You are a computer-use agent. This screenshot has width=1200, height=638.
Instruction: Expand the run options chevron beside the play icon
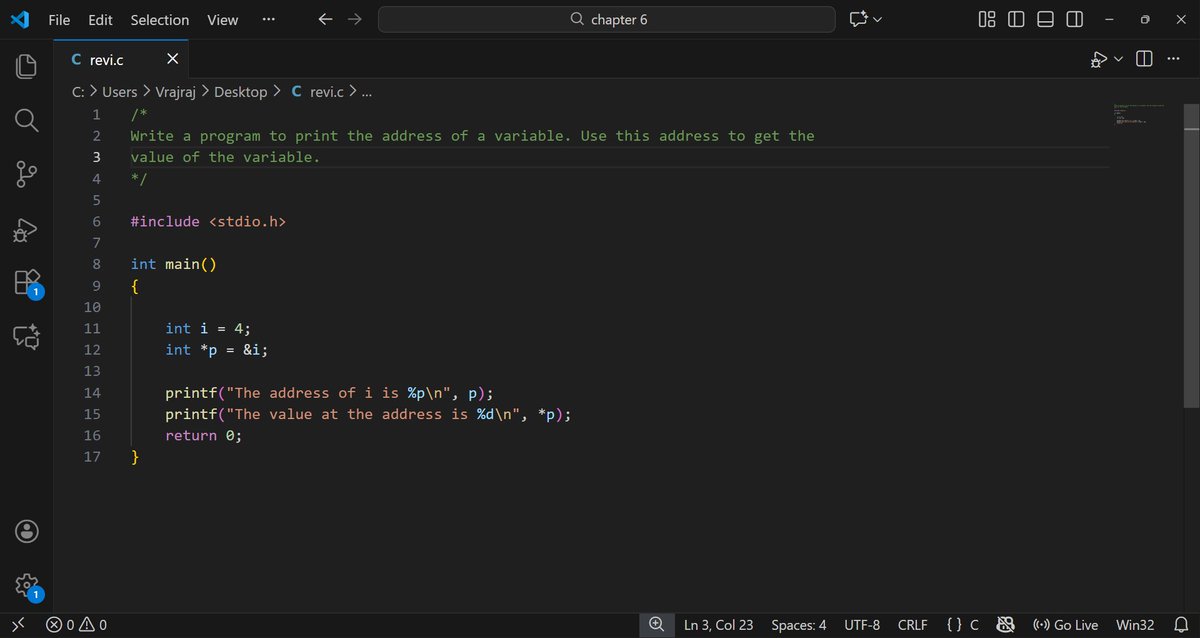[x=1119, y=59]
